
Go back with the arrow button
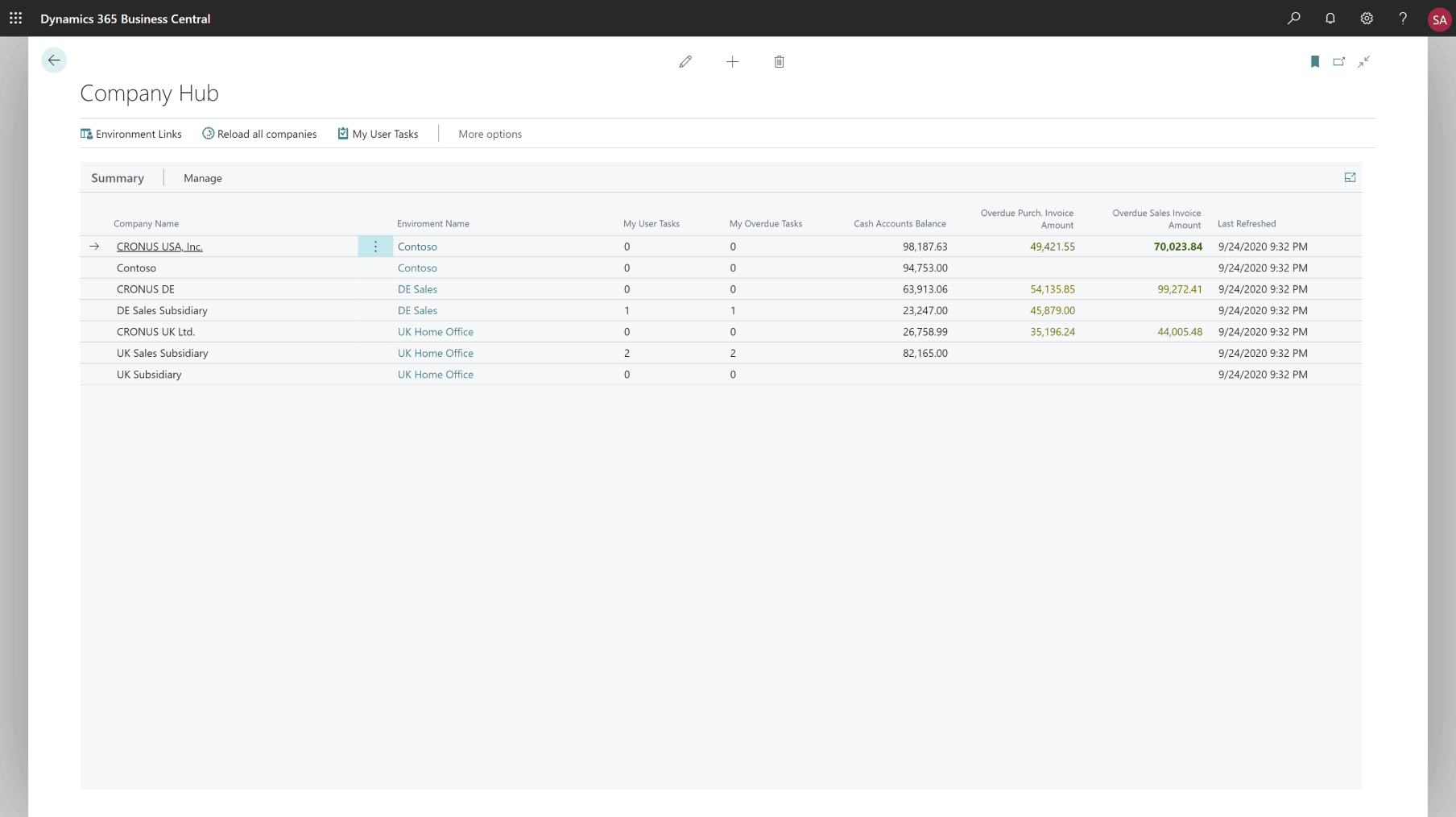click(54, 60)
